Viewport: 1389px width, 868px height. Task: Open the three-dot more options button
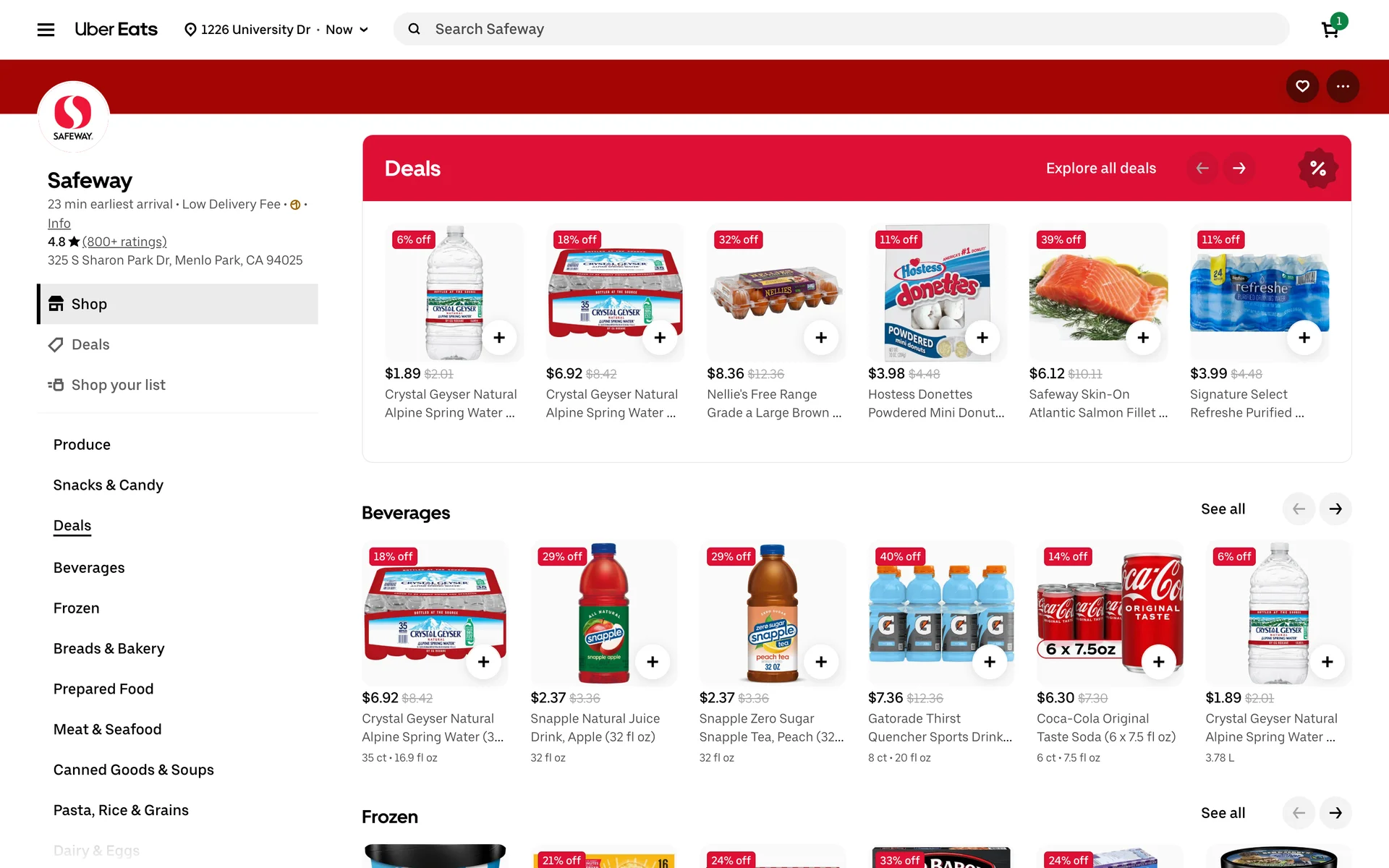click(x=1343, y=86)
